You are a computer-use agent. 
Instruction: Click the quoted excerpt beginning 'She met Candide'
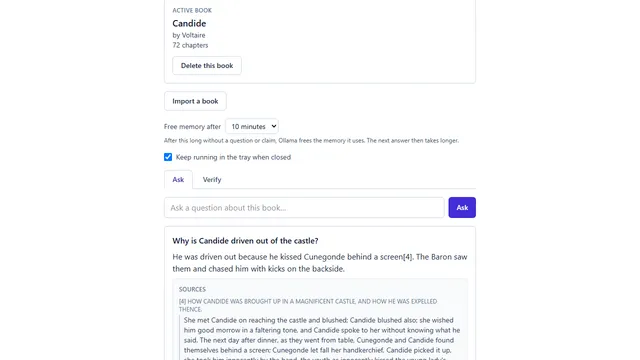(x=322, y=338)
